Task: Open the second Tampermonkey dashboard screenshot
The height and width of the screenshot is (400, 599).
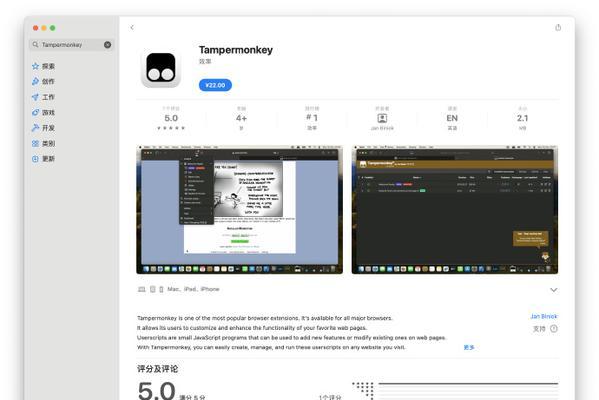Action: 455,209
